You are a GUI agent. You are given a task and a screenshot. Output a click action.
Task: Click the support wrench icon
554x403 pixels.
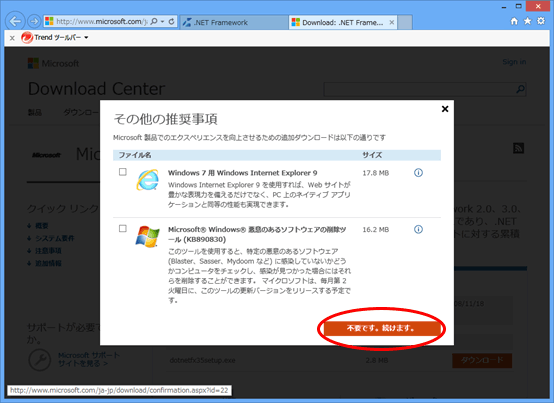point(39,360)
